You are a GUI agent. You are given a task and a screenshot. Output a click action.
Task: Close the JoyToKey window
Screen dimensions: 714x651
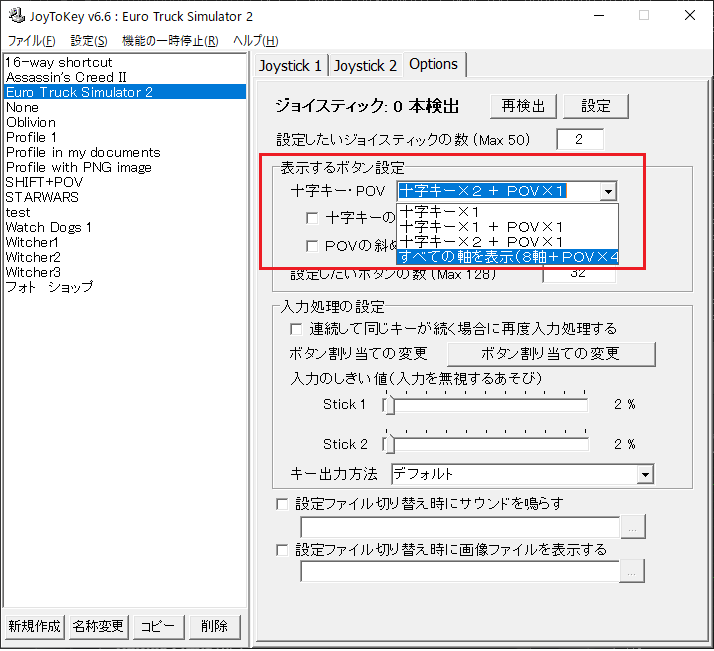tap(690, 15)
